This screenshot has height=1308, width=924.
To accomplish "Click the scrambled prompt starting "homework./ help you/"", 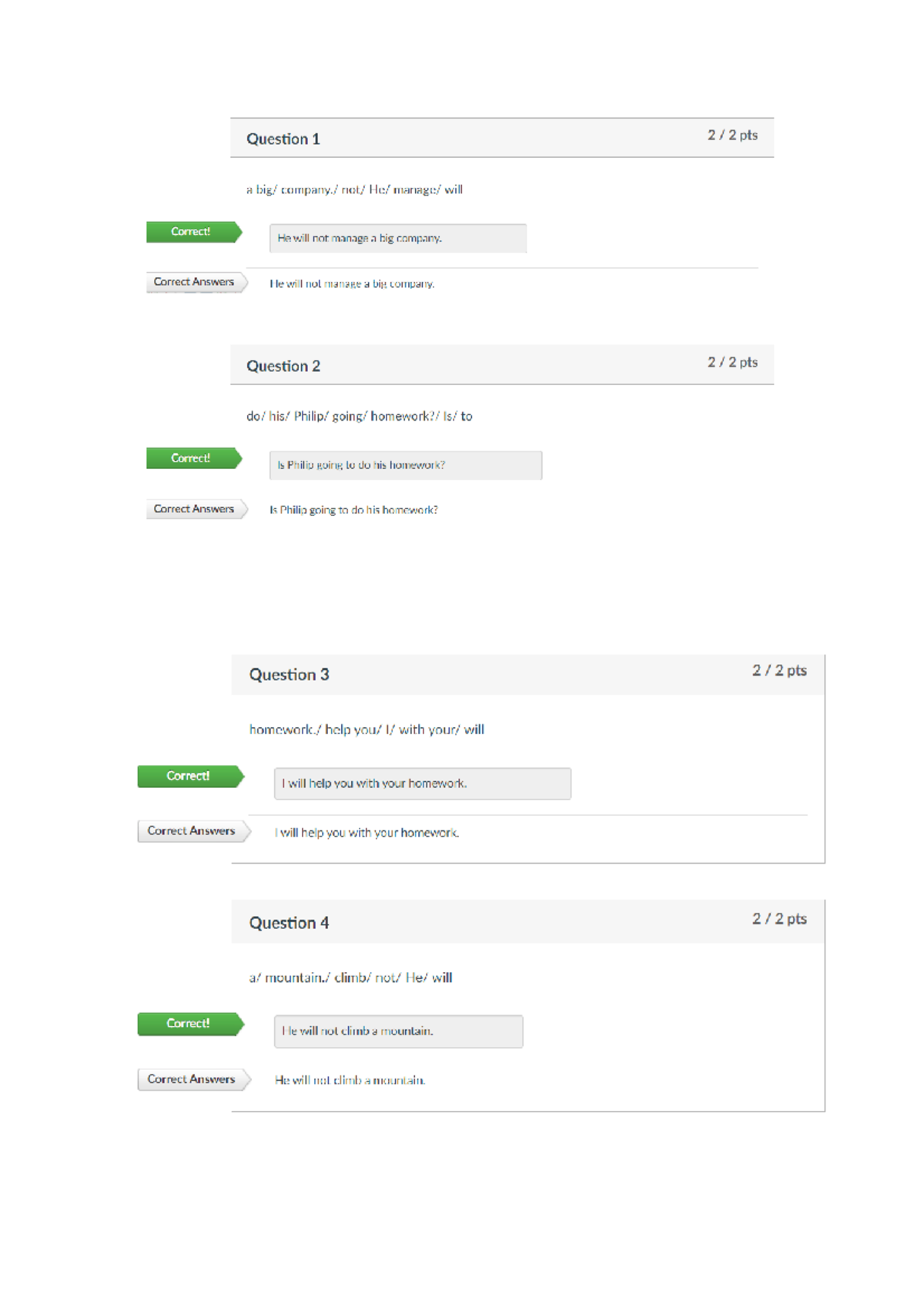I will tap(367, 729).
